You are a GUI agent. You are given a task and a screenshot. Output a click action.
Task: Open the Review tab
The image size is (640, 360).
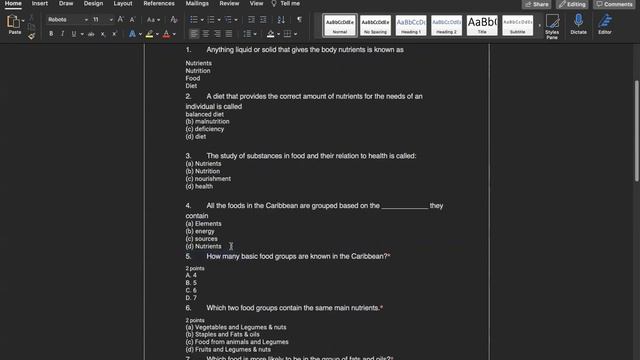pos(229,4)
